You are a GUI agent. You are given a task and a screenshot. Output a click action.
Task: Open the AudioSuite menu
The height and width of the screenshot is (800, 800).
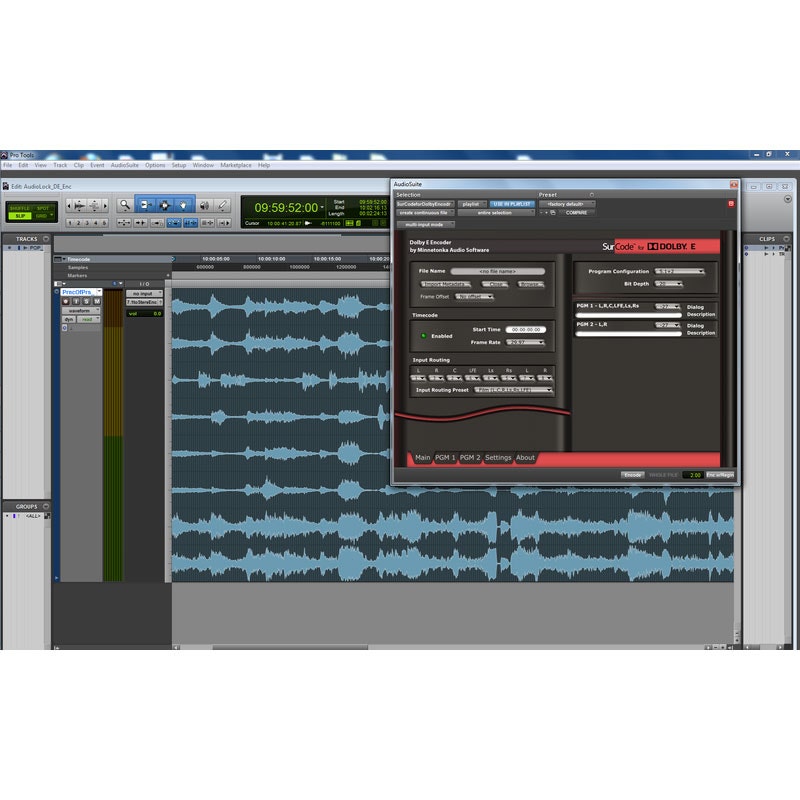[x=124, y=165]
